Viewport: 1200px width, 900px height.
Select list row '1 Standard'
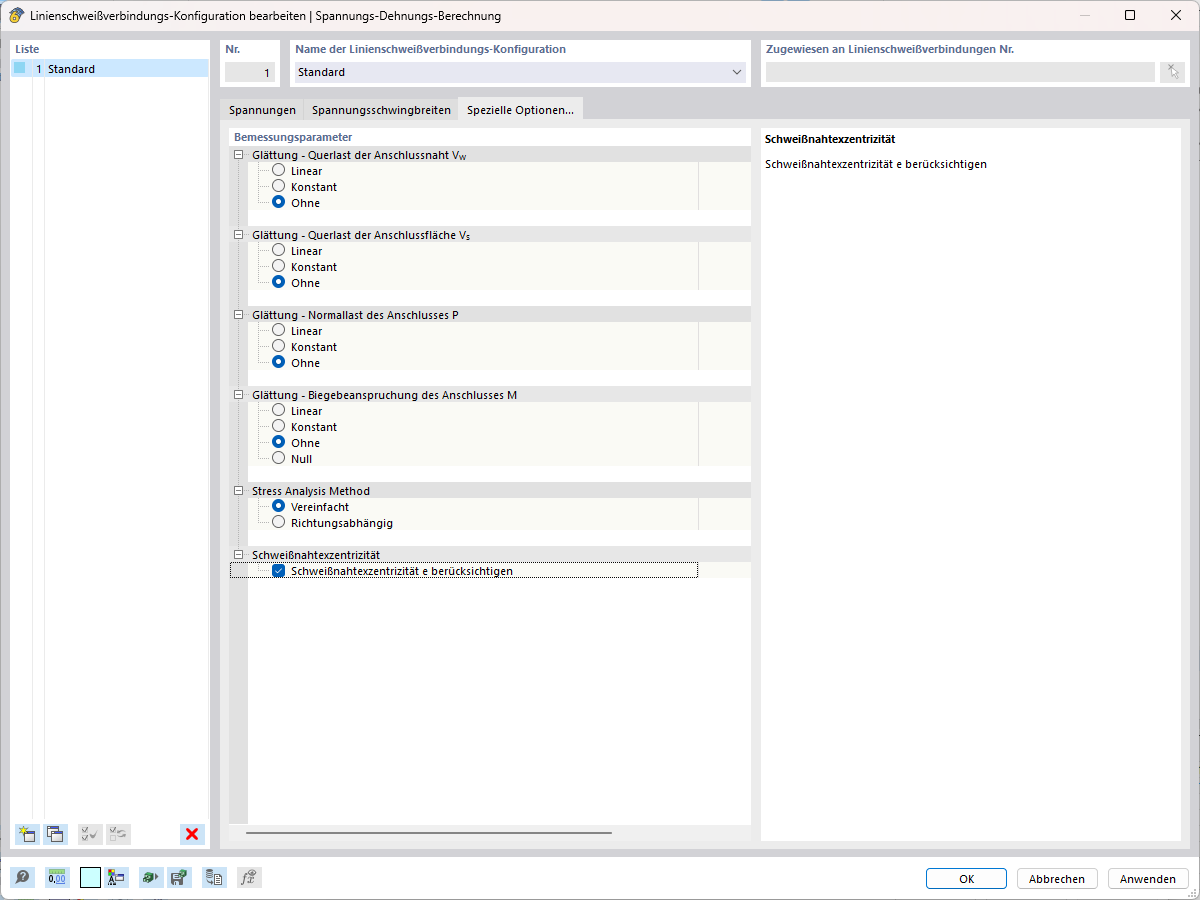(x=110, y=69)
